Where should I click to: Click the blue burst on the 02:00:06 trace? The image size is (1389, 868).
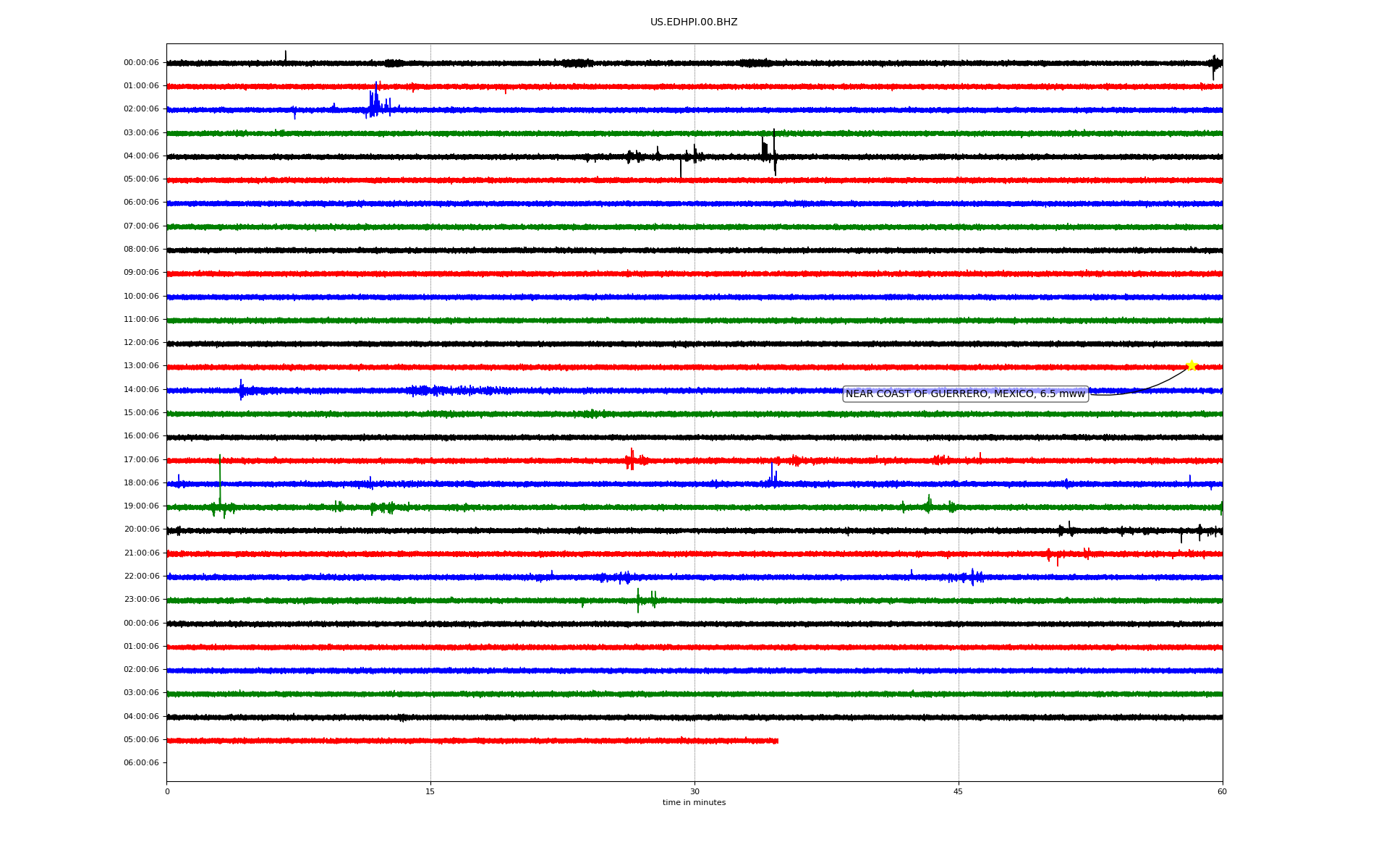tap(374, 103)
